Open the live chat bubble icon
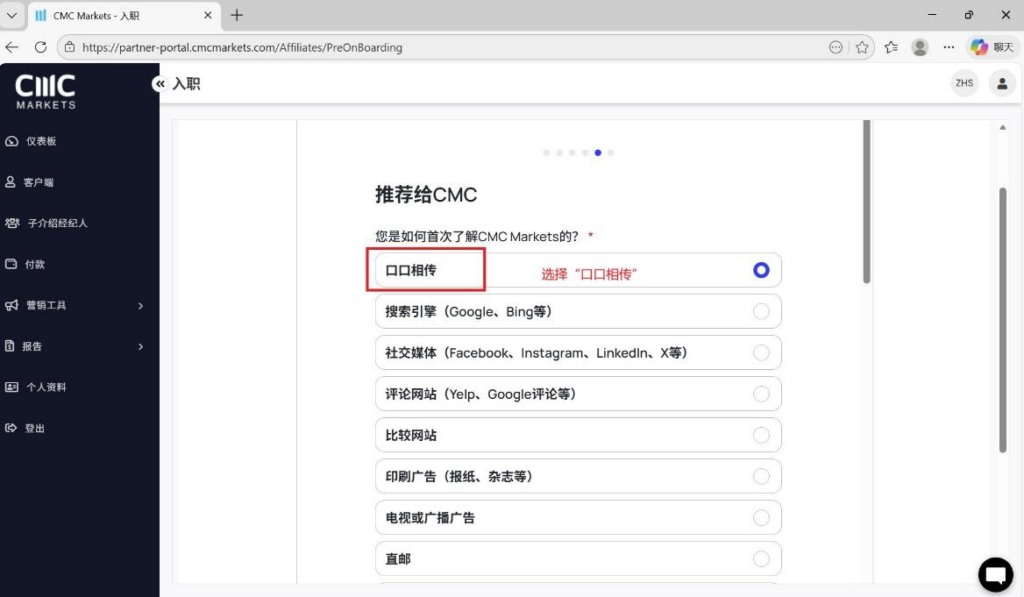 (995, 574)
